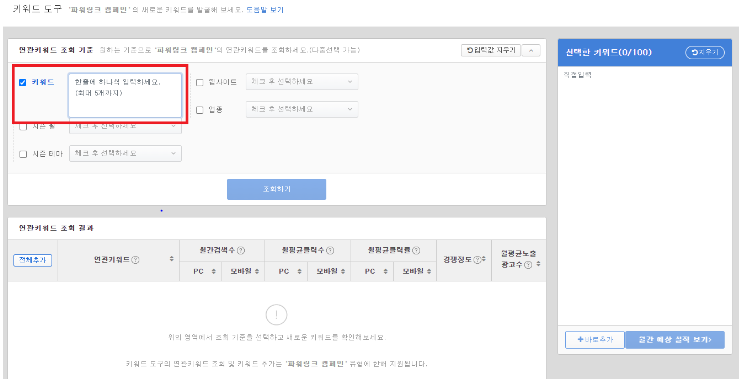747x387 pixels.
Task: Open 월간 예상 실적 보기
Action: [675, 340]
